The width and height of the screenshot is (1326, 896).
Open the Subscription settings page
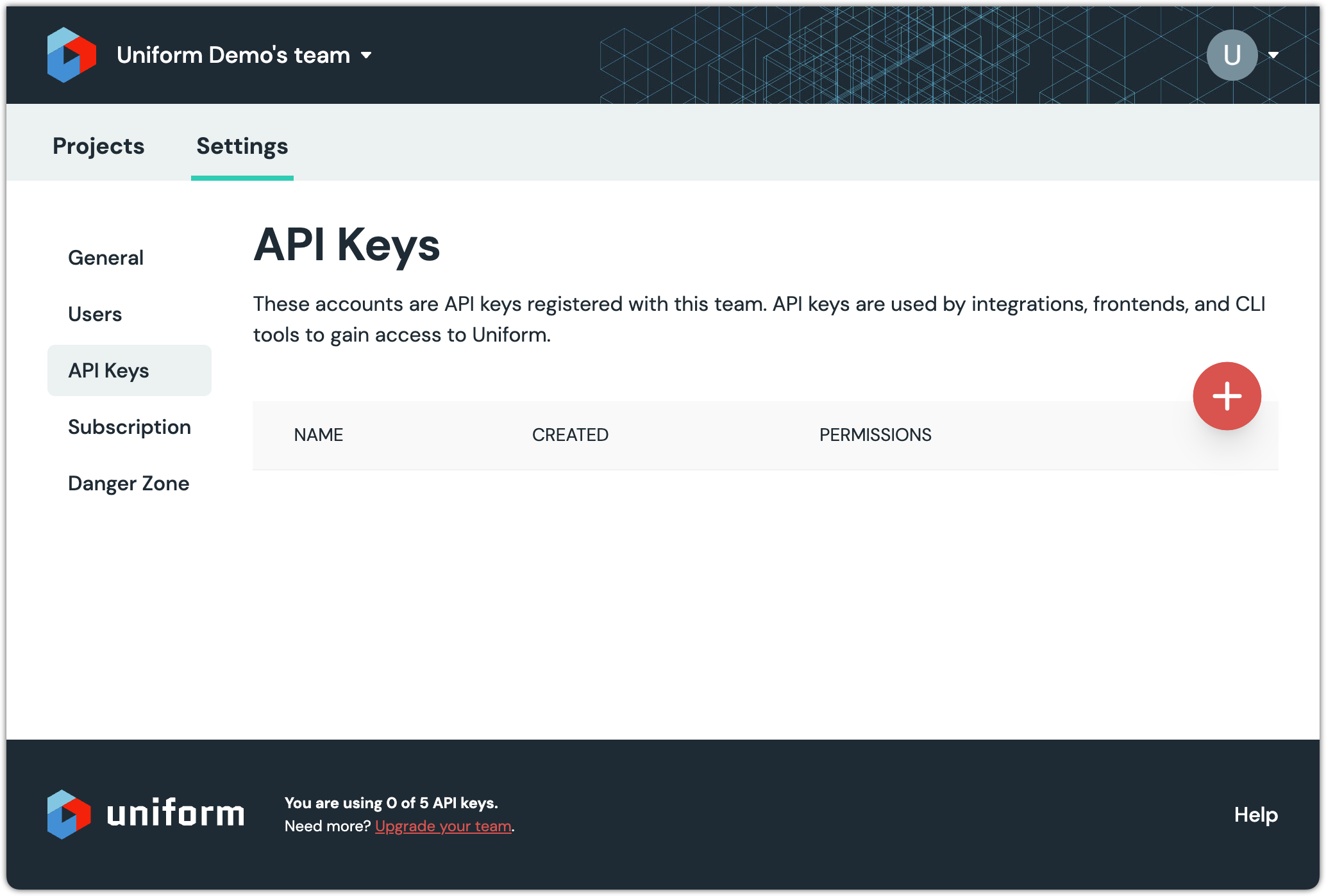[x=130, y=427]
